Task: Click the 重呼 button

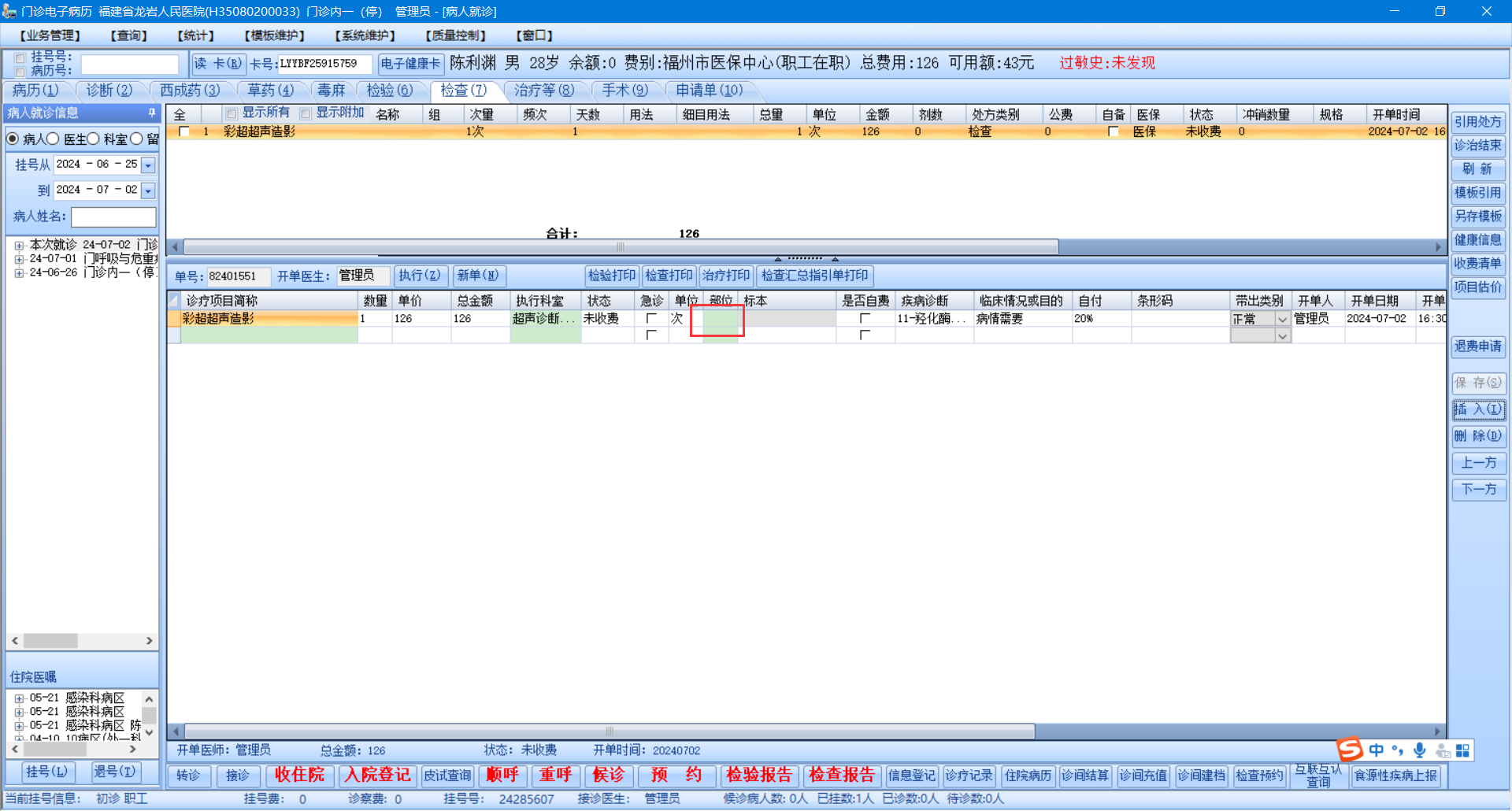Action: pos(555,776)
